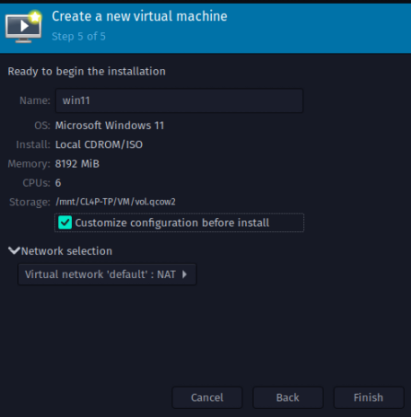
Task: Click the 'Step 5 of 5' subtitle
Action: 79,36
